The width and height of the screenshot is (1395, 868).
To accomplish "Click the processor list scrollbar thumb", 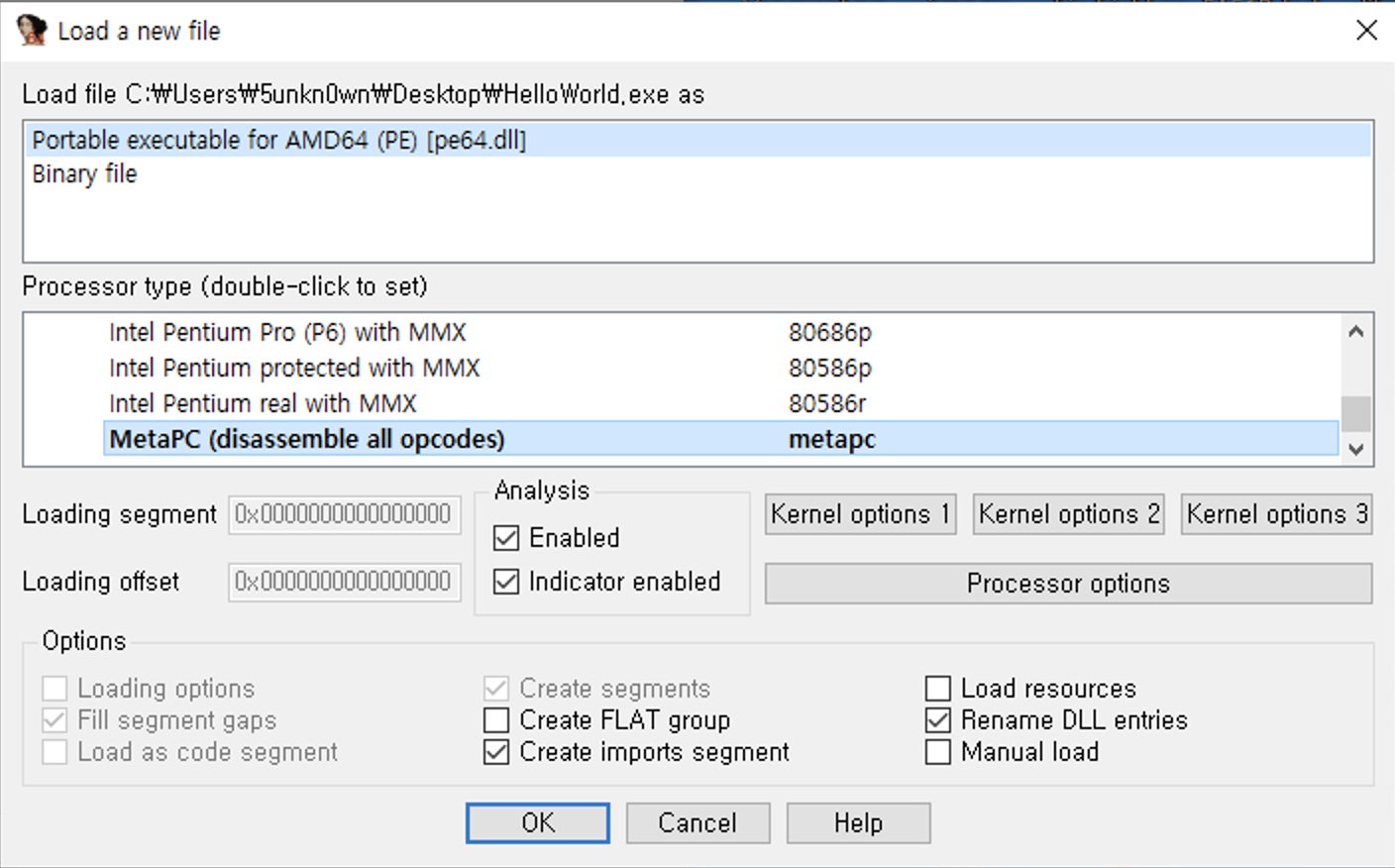I will pyautogui.click(x=1356, y=414).
